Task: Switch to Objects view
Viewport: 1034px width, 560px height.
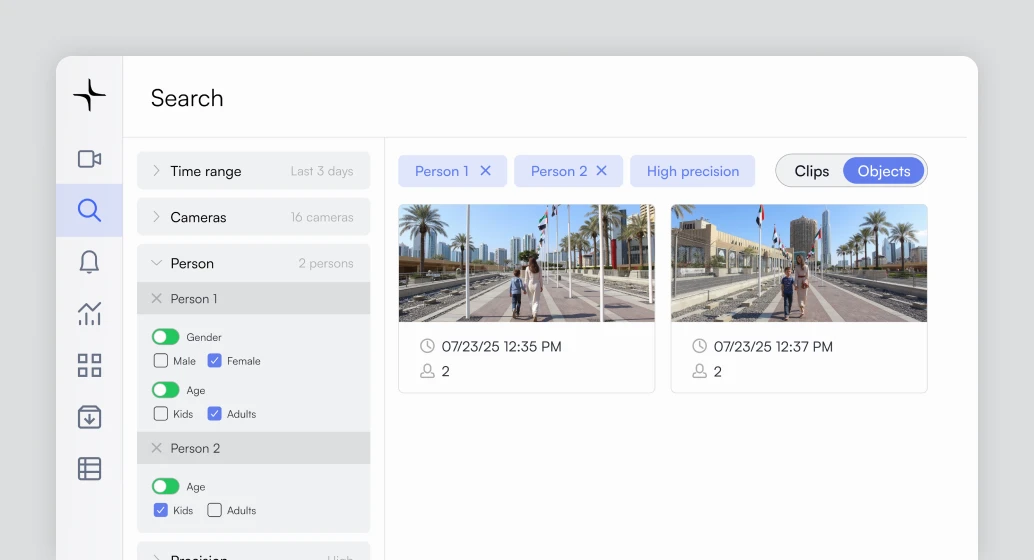Action: pyautogui.click(x=884, y=171)
